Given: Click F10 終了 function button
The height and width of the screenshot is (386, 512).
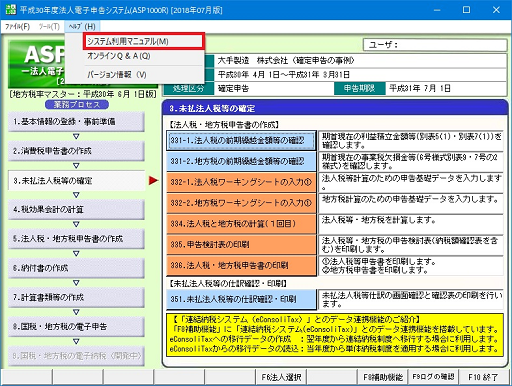Looking at the screenshot, I should 483,377.
